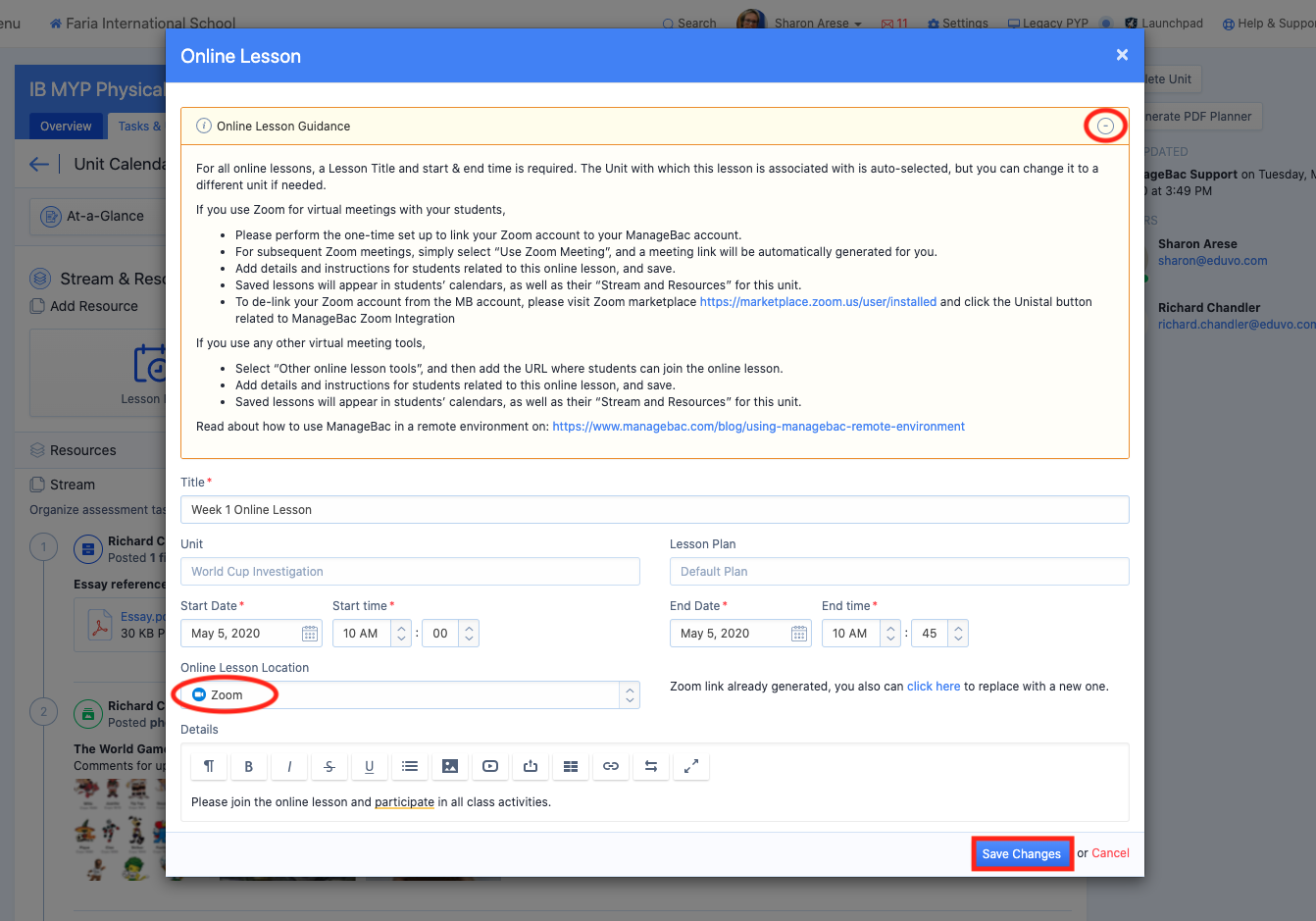Insert a table in the editor
Image resolution: width=1316 pixels, height=921 pixels.
pos(571,766)
